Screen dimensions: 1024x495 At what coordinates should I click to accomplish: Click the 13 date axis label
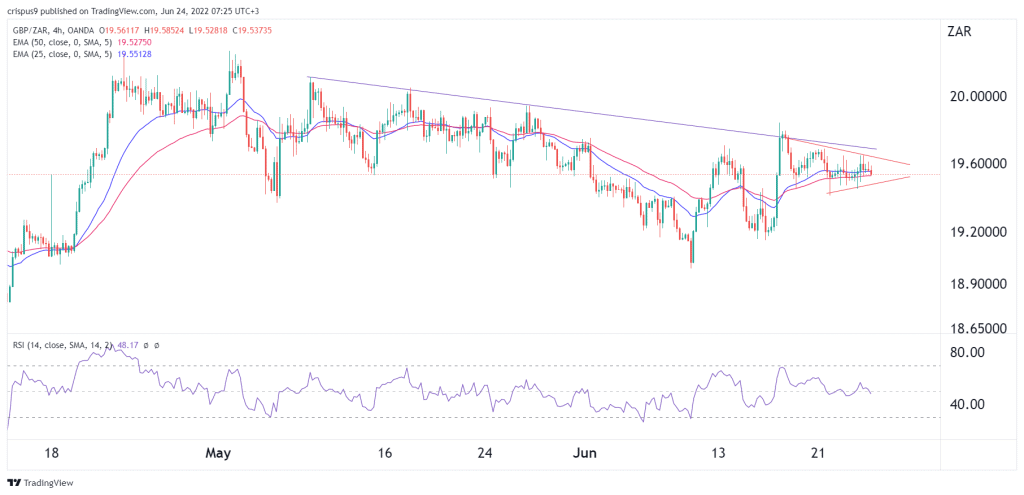(x=719, y=453)
